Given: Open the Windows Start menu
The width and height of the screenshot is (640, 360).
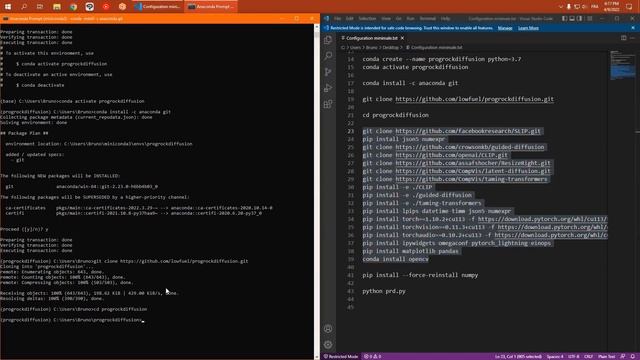Looking at the screenshot, I should pyautogui.click(x=8, y=7).
